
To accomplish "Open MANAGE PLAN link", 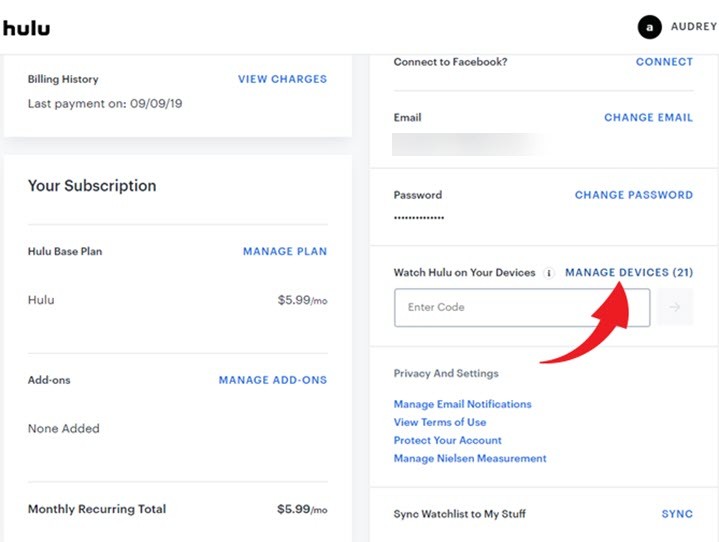I will coord(285,251).
